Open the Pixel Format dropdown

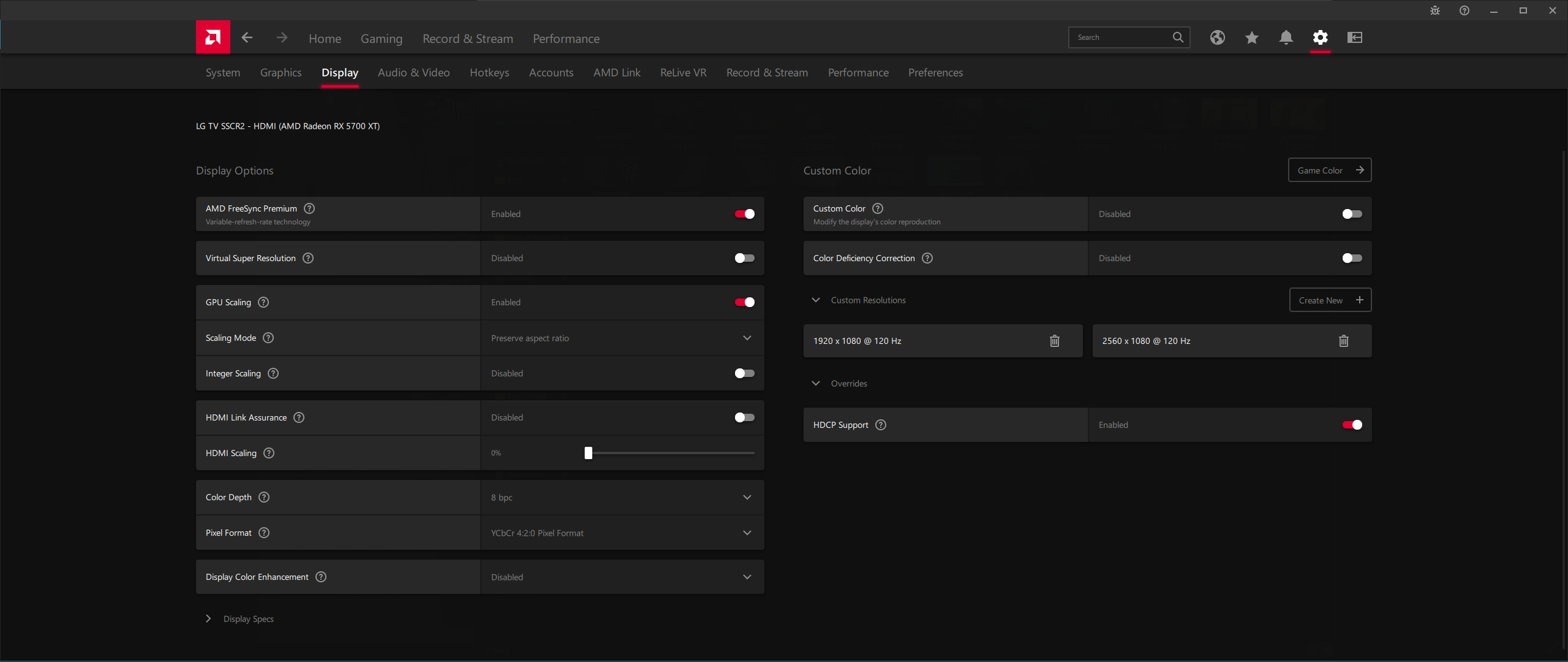pyautogui.click(x=622, y=533)
